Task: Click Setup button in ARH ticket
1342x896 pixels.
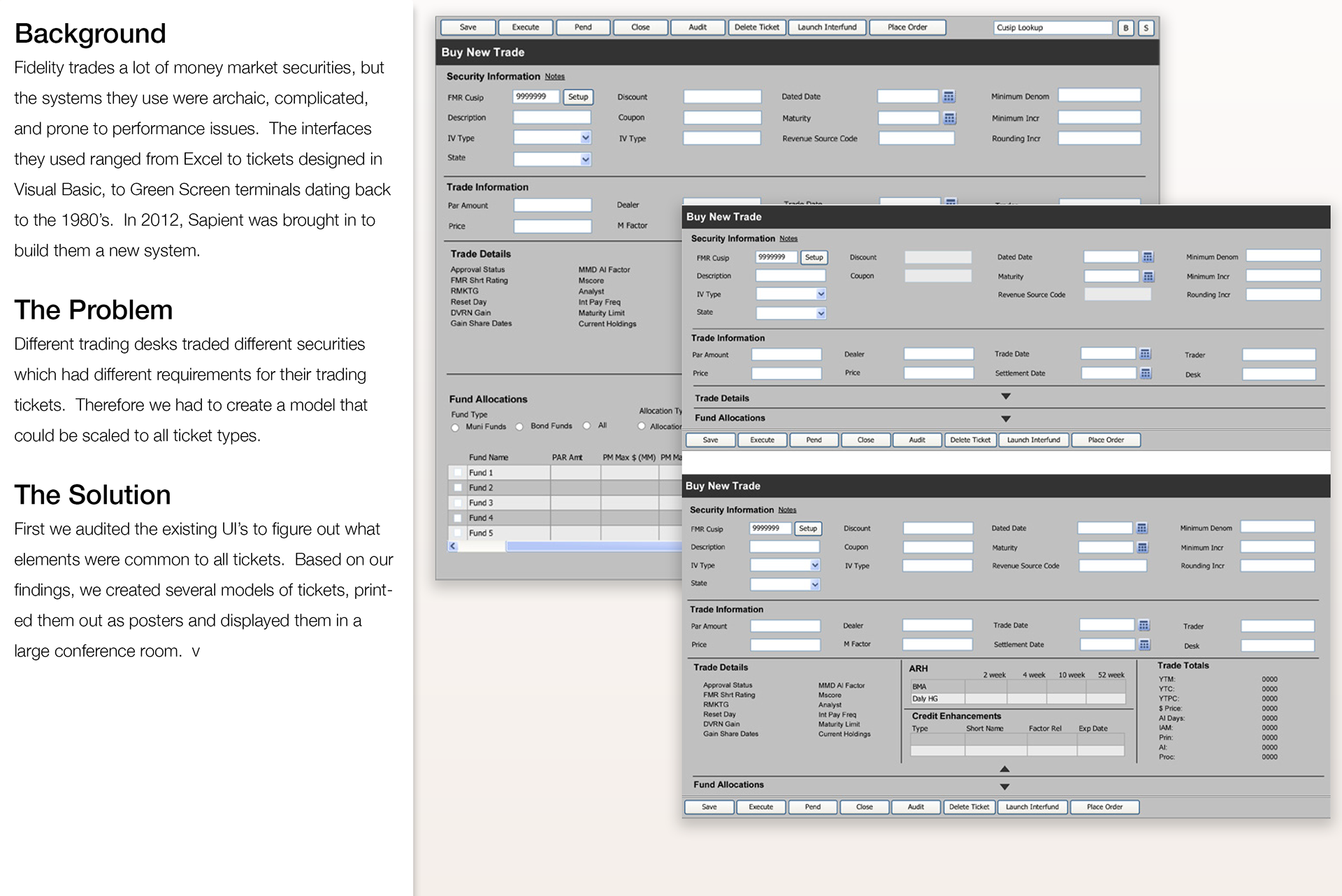Action: (x=808, y=528)
